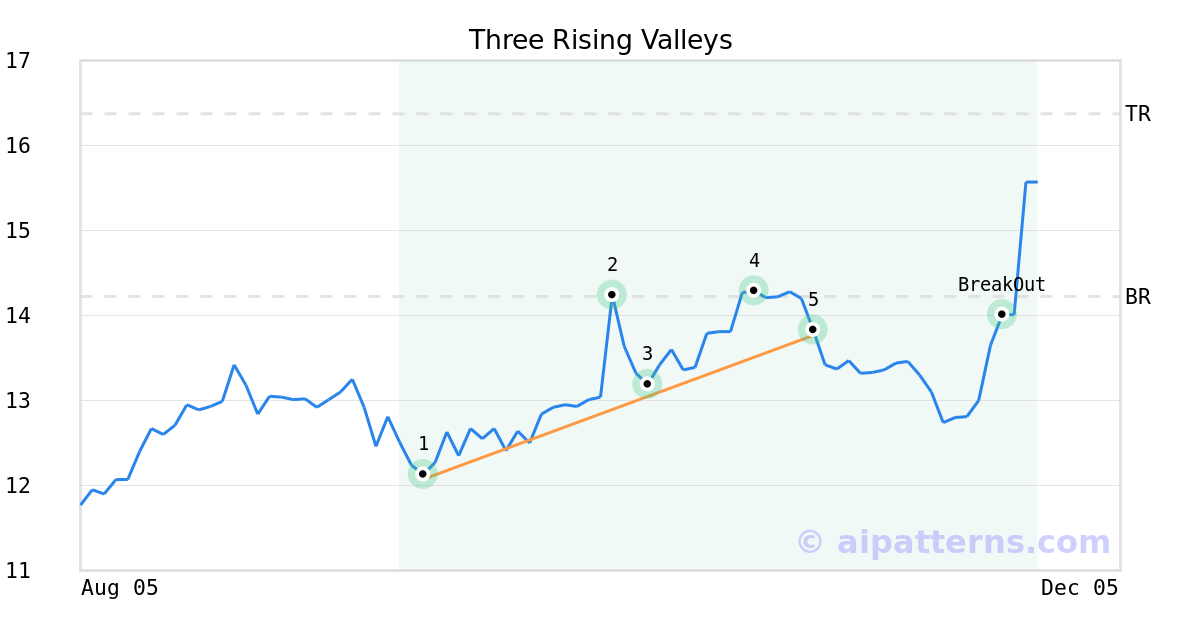Click the 11 value on the price axis
Viewport: 1200px width, 630px height.
pos(18,571)
